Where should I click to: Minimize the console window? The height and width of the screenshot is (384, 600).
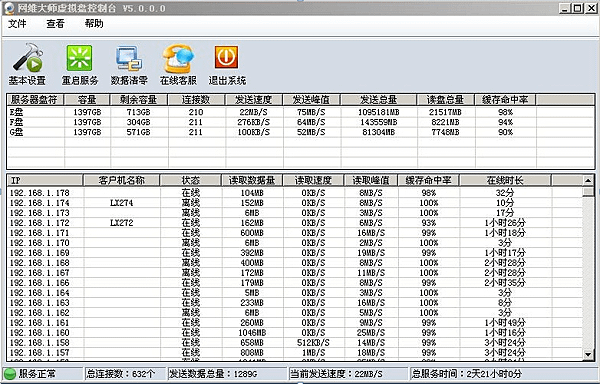pos(564,8)
